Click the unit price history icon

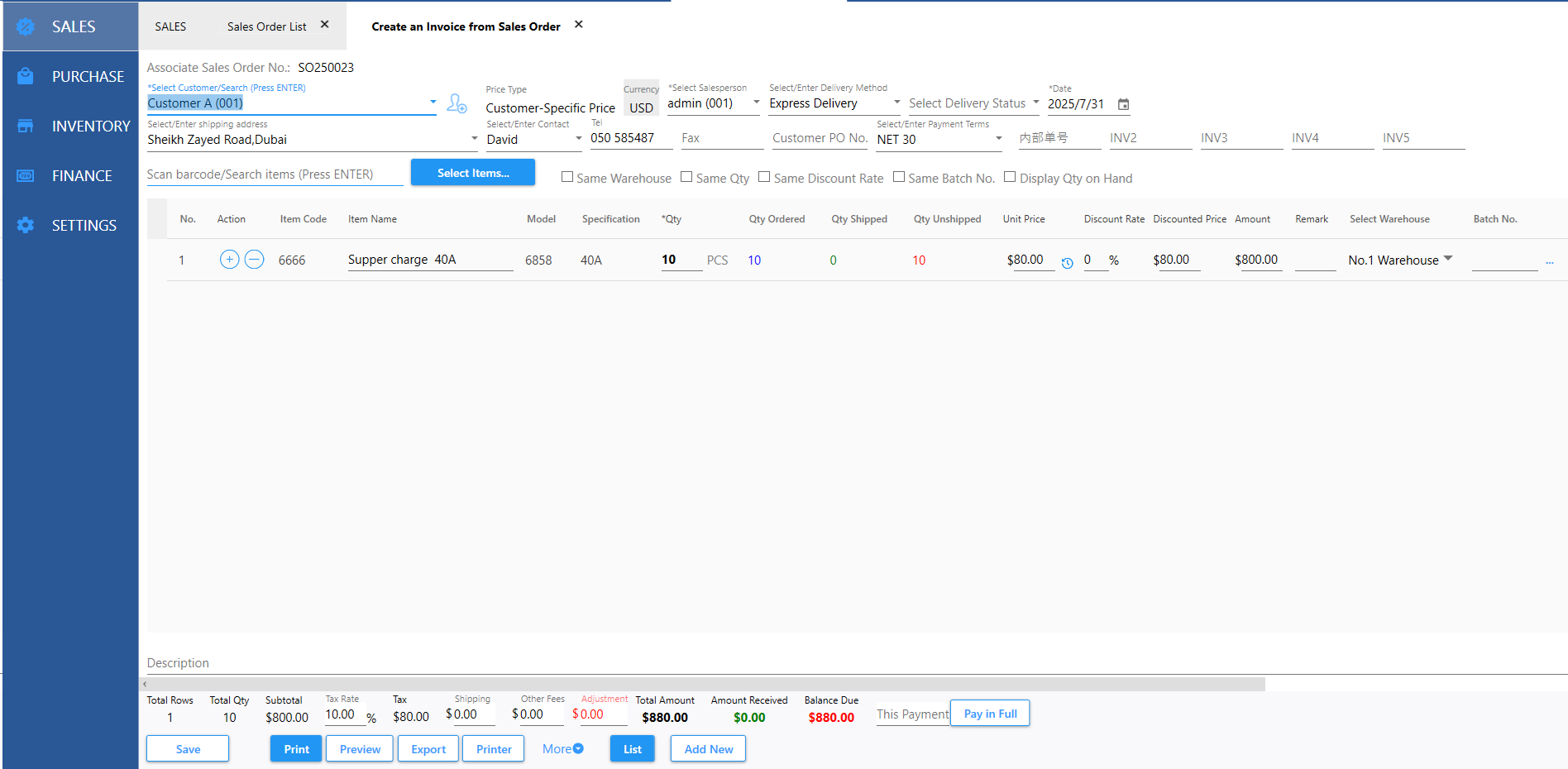[1067, 263]
